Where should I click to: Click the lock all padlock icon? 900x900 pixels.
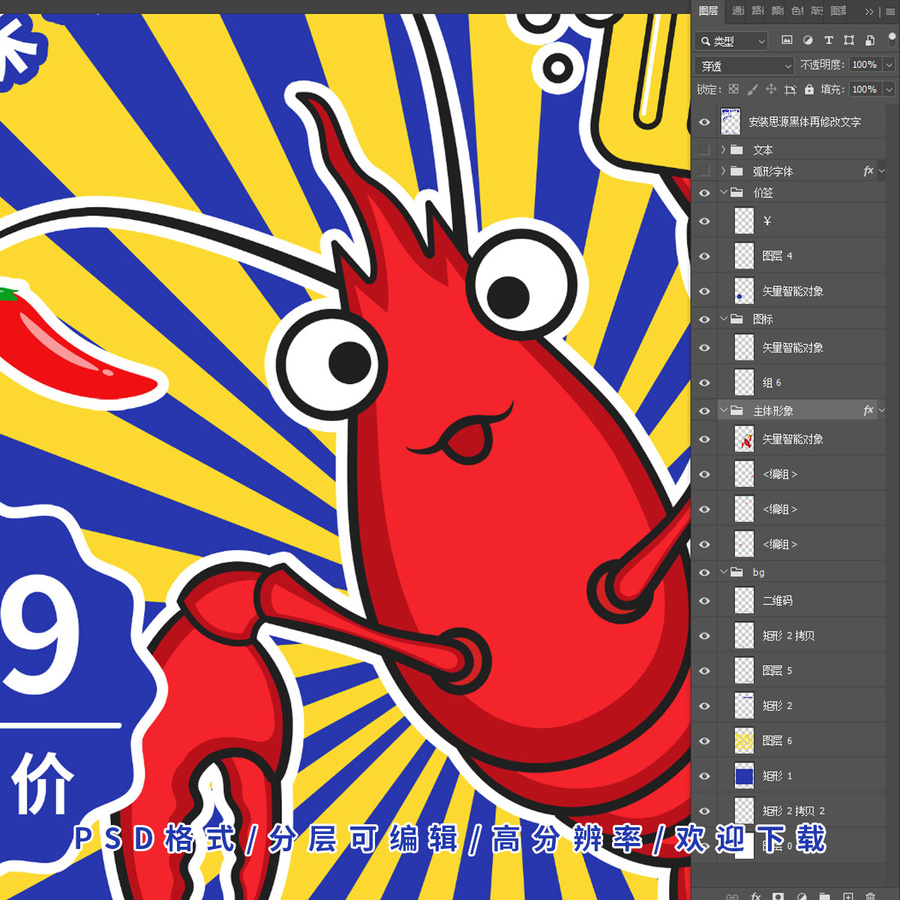[809, 89]
